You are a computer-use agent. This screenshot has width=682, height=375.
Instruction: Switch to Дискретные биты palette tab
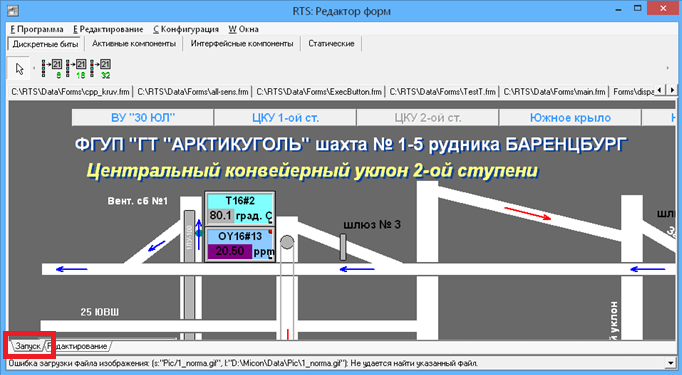[x=45, y=44]
